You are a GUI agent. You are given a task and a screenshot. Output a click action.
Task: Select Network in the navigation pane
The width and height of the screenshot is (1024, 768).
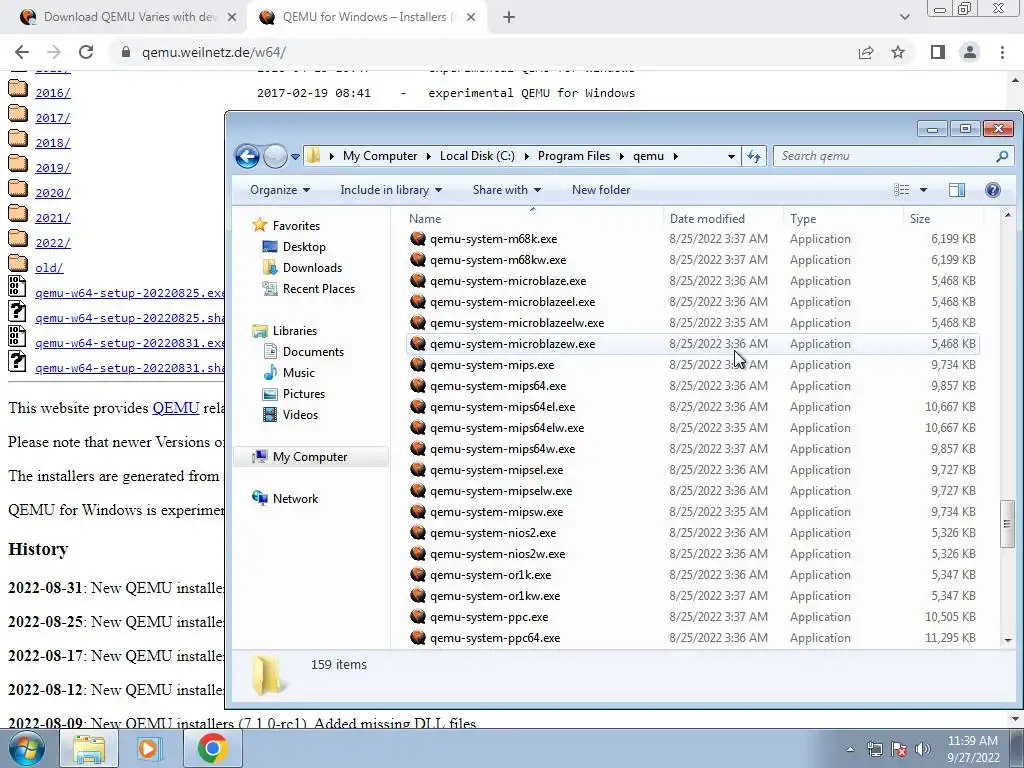pos(295,499)
